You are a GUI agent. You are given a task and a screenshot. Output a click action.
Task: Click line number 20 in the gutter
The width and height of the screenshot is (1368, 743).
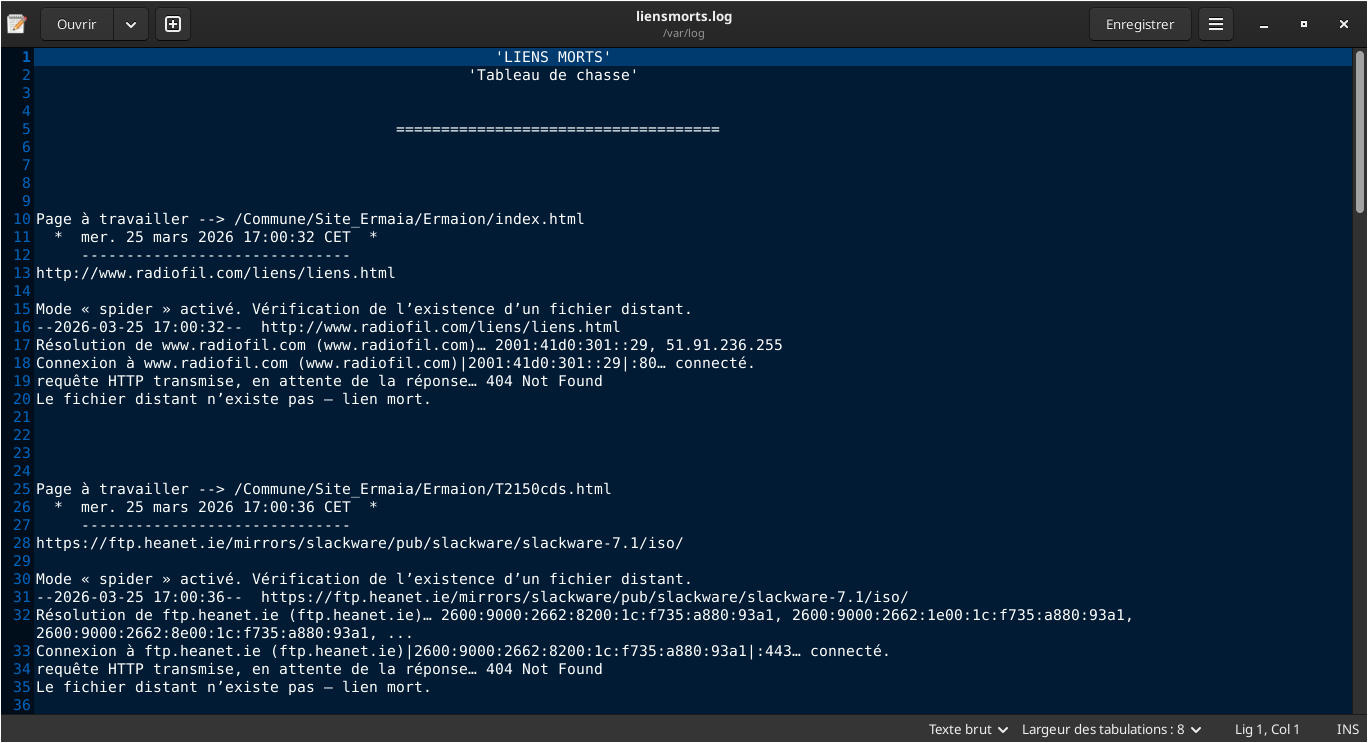point(22,399)
